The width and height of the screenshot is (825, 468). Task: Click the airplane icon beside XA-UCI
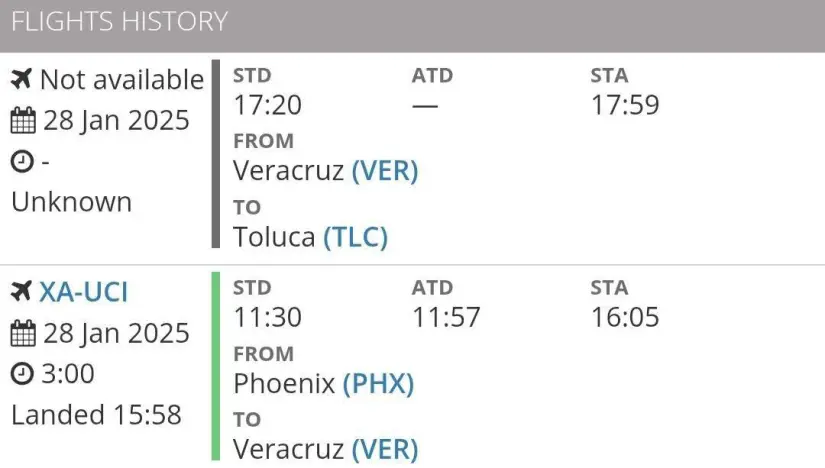point(22,291)
